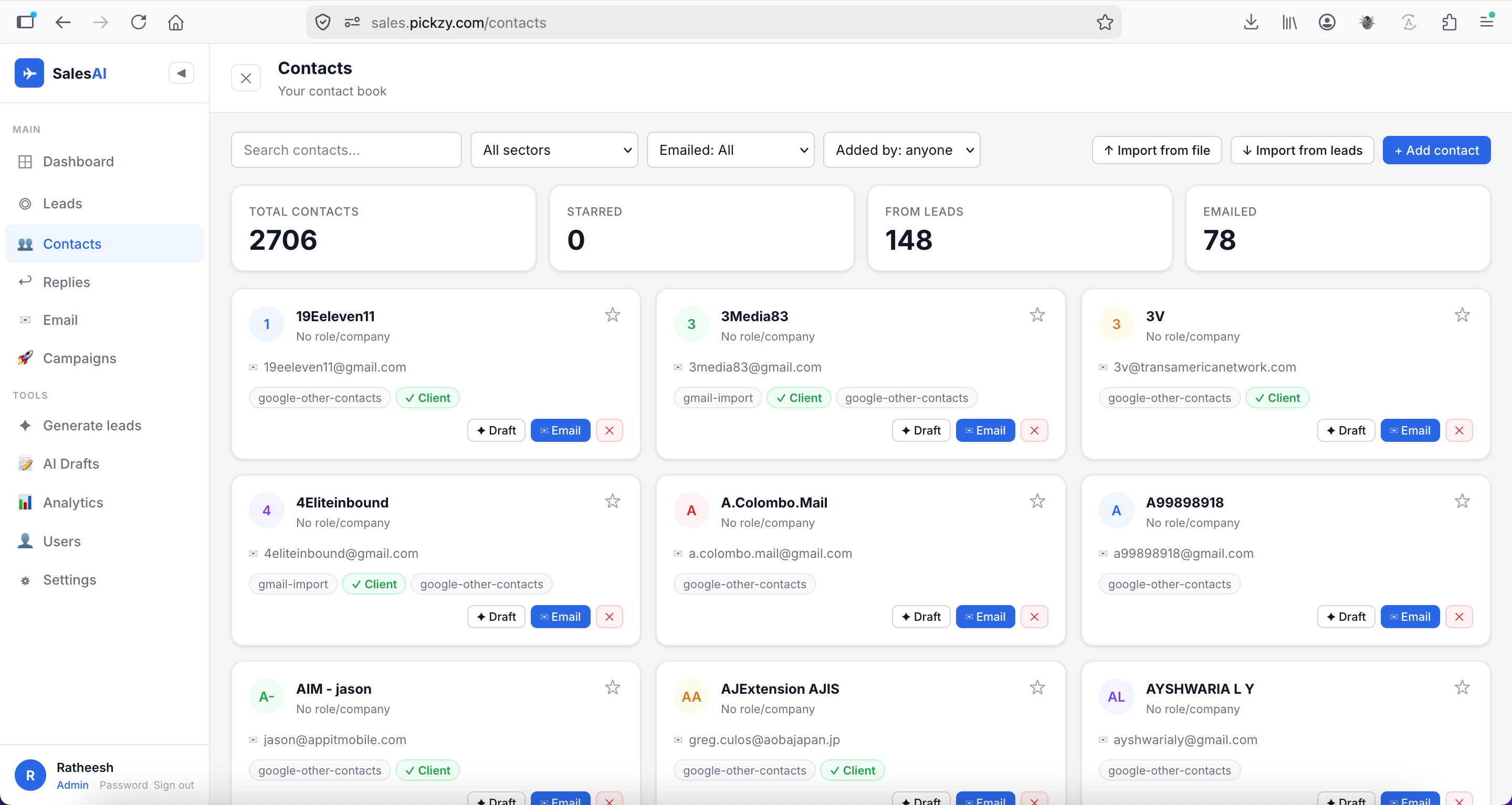Open Analytics in the sidebar
The image size is (1512, 805).
click(104, 503)
